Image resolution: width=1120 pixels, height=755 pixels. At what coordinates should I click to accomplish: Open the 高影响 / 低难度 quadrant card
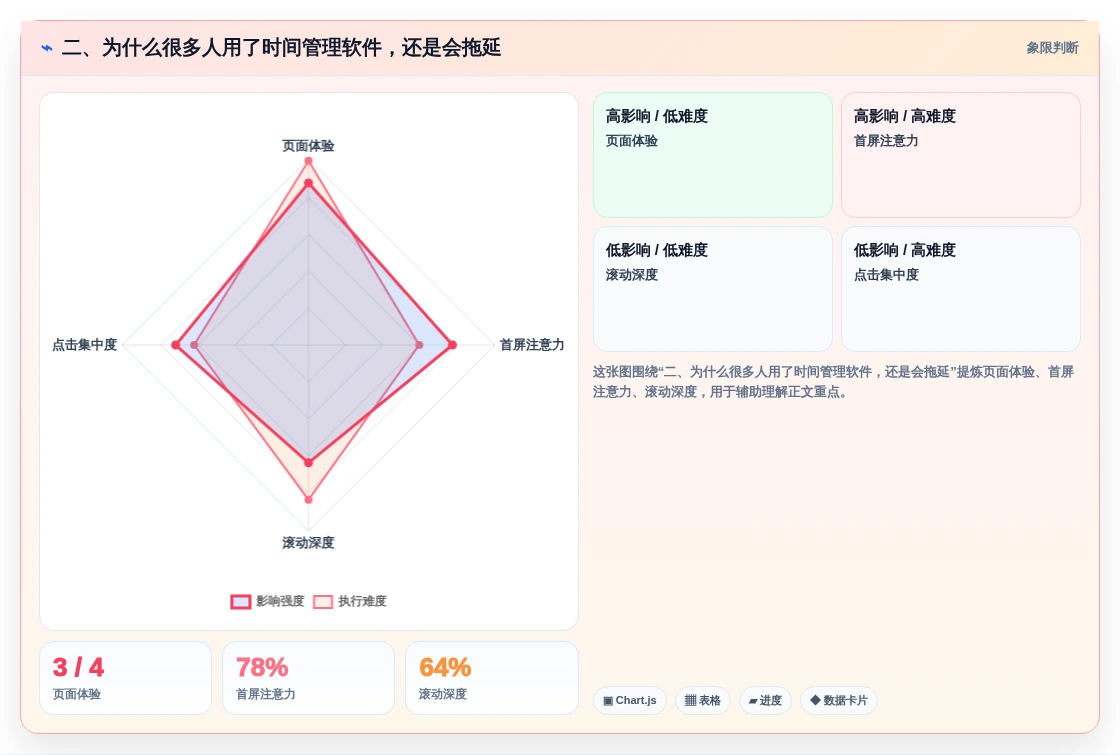(x=713, y=155)
